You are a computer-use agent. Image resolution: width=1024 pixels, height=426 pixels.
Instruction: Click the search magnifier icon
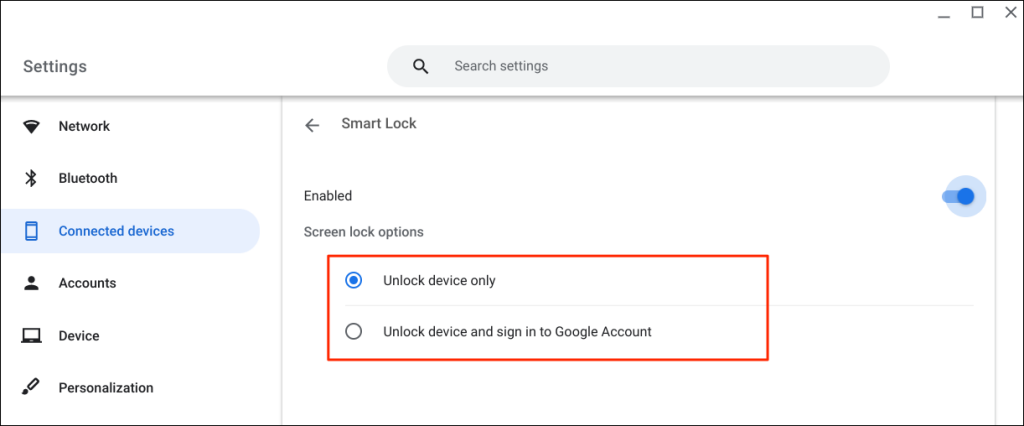(x=421, y=67)
